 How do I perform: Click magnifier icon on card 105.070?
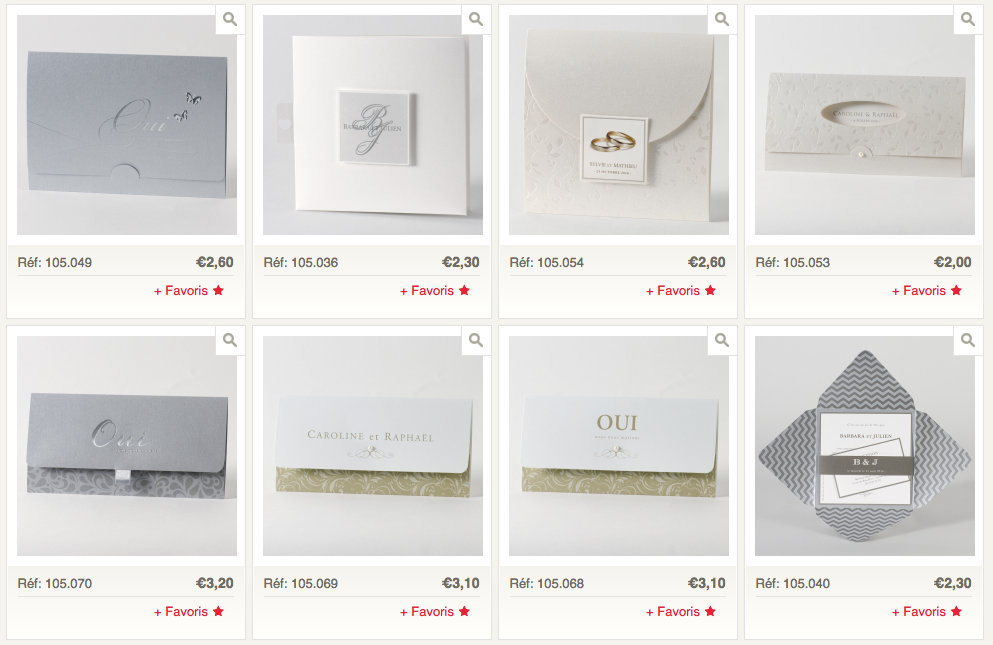pos(230,340)
